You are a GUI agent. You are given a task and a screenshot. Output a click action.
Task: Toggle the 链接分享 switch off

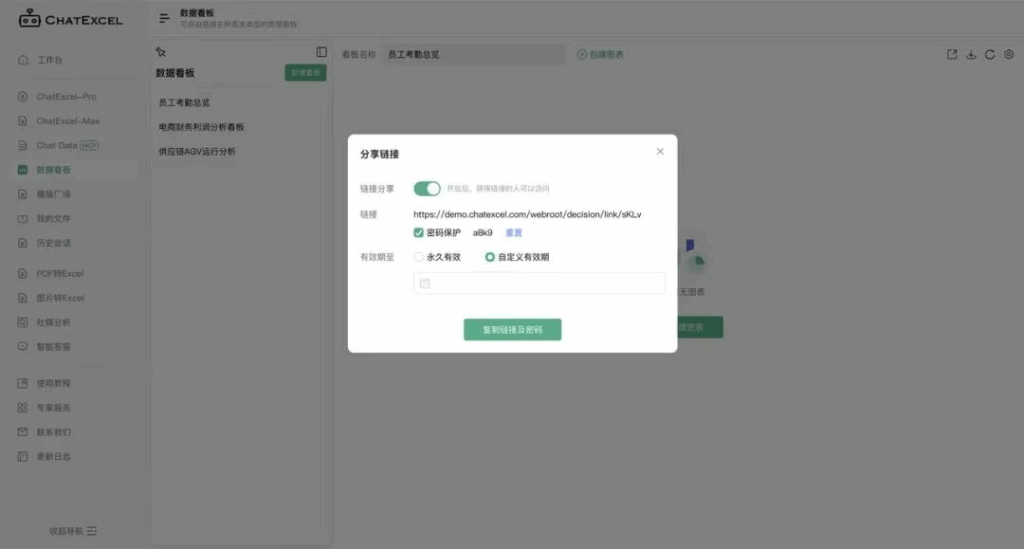426,189
